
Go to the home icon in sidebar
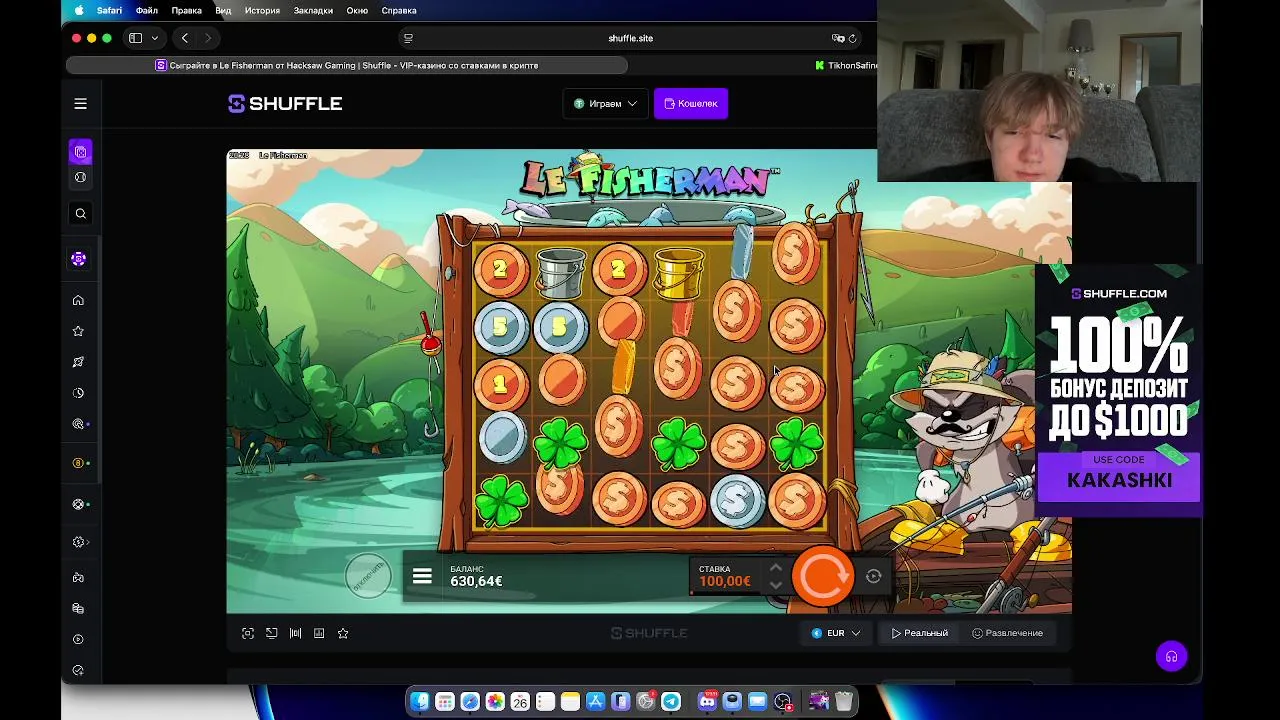point(78,301)
